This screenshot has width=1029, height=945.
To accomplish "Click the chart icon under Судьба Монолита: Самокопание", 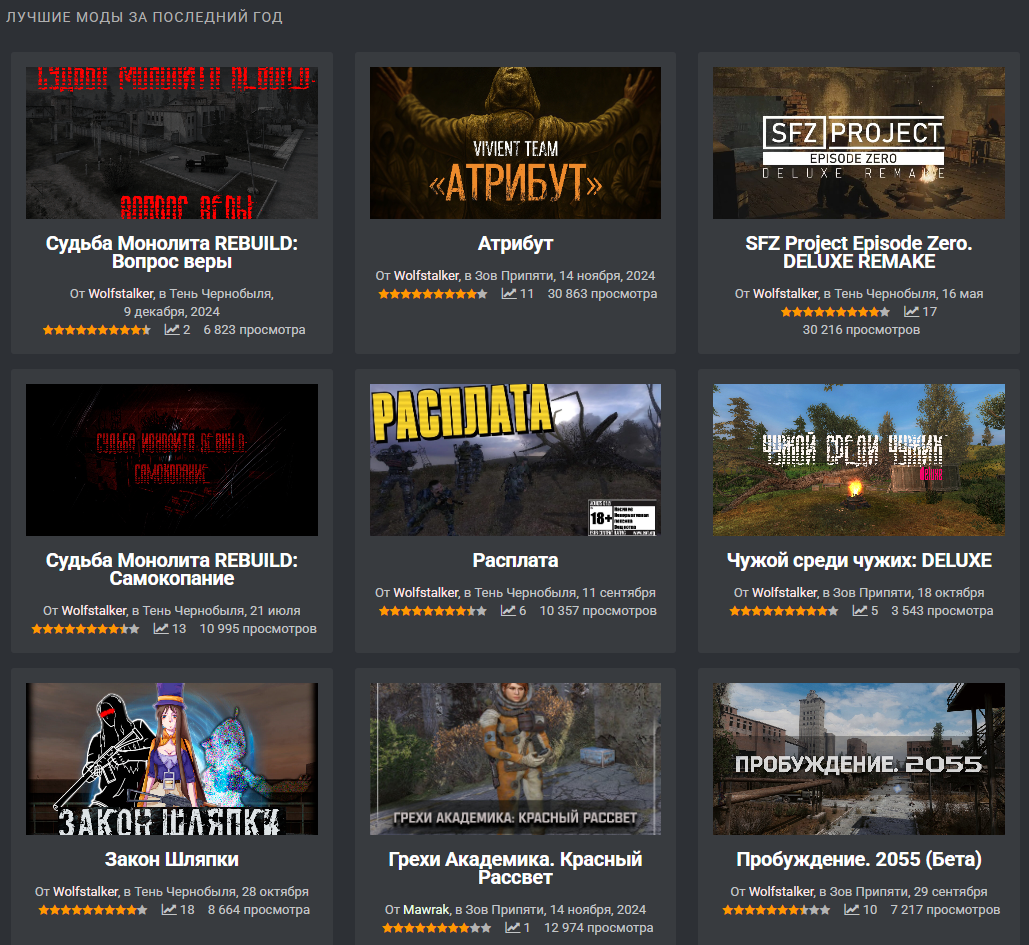I will [161, 628].
